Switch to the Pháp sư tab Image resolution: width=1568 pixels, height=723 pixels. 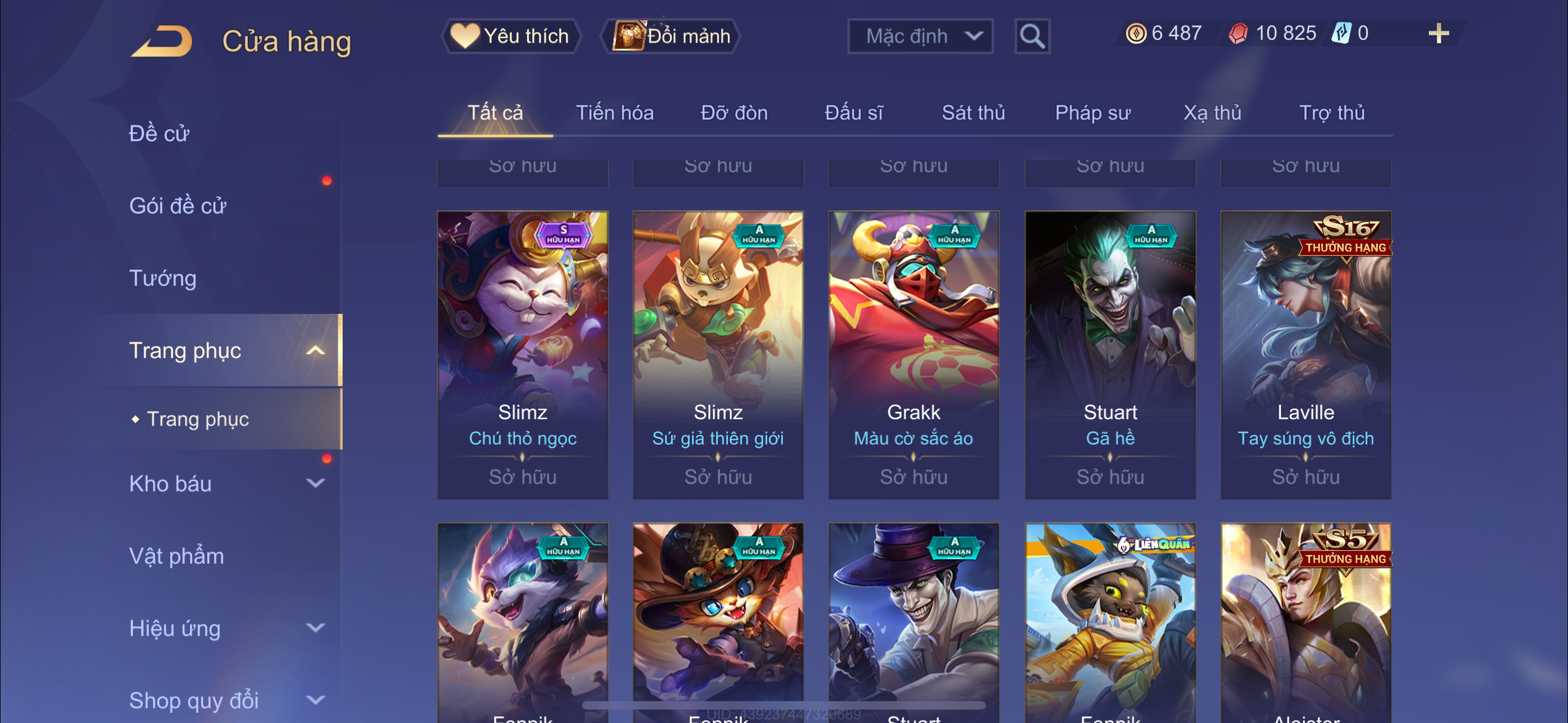click(1092, 113)
